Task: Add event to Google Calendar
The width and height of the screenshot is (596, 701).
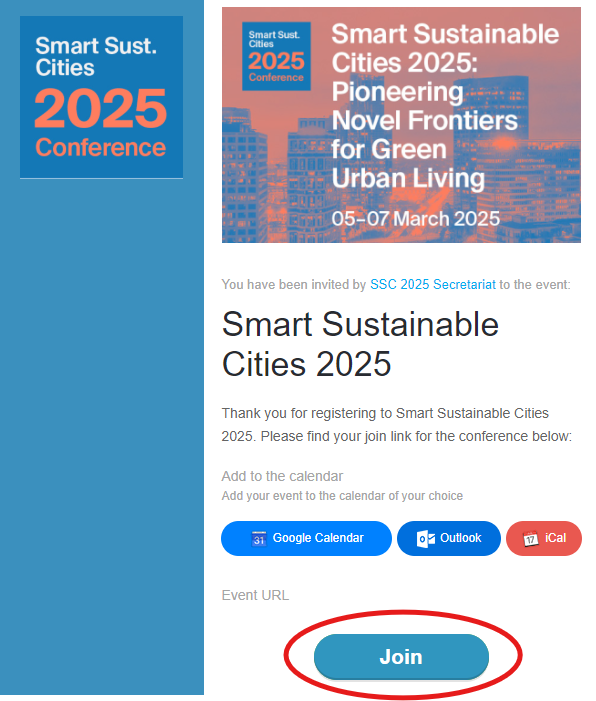Action: (x=306, y=538)
